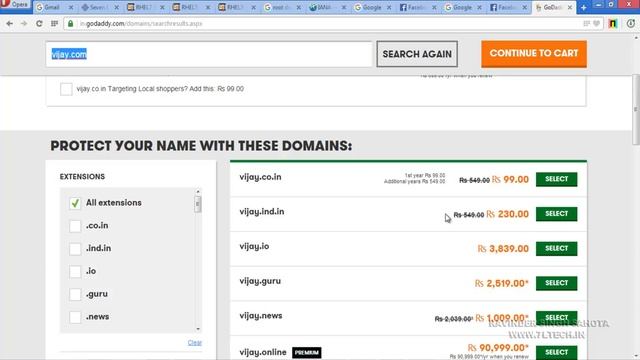The height and width of the screenshot is (360, 640).
Task: Click the vijay.news domain name text
Action: pos(261,316)
